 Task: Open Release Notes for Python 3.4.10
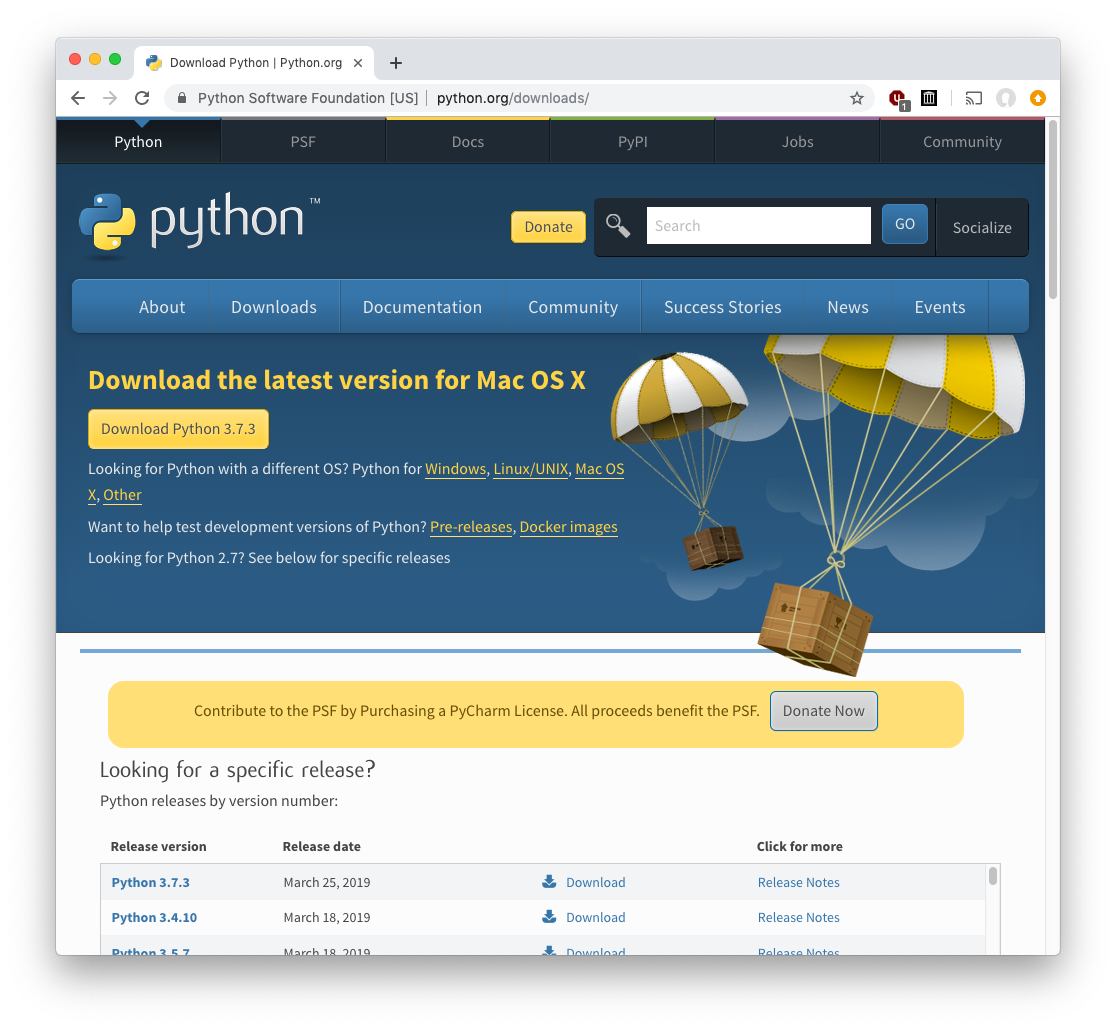[799, 917]
